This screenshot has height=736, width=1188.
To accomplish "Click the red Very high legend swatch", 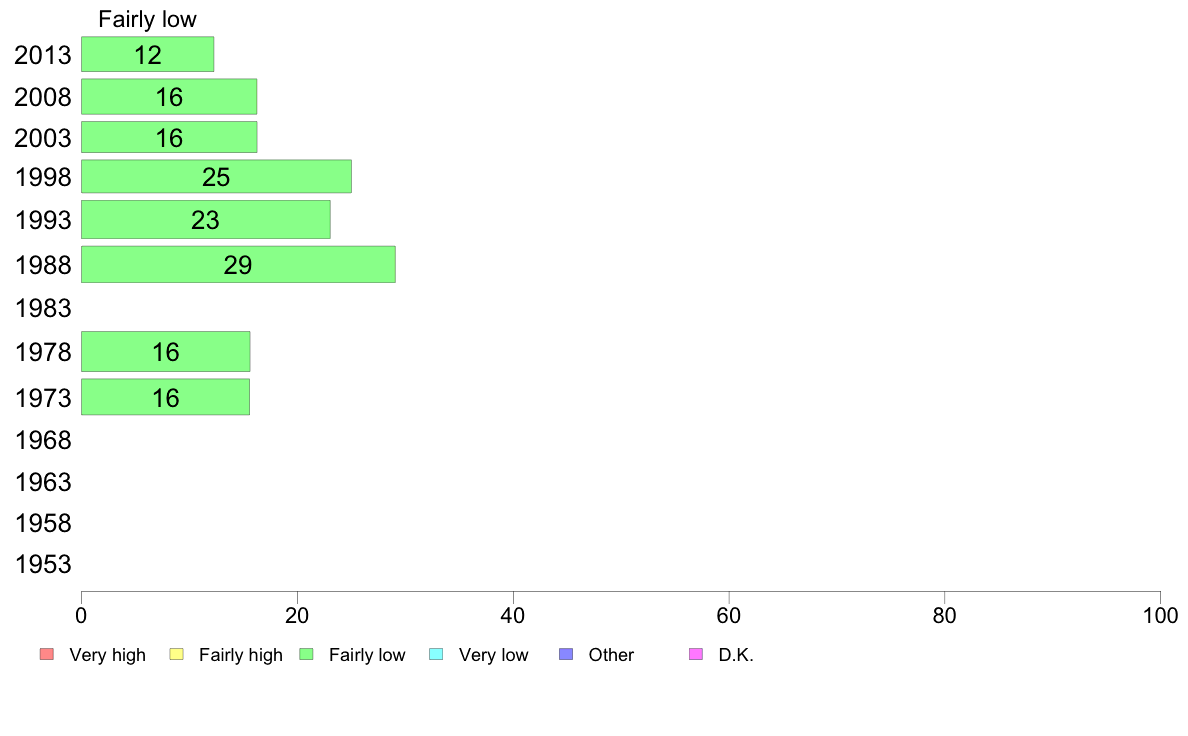I will coord(47,654).
